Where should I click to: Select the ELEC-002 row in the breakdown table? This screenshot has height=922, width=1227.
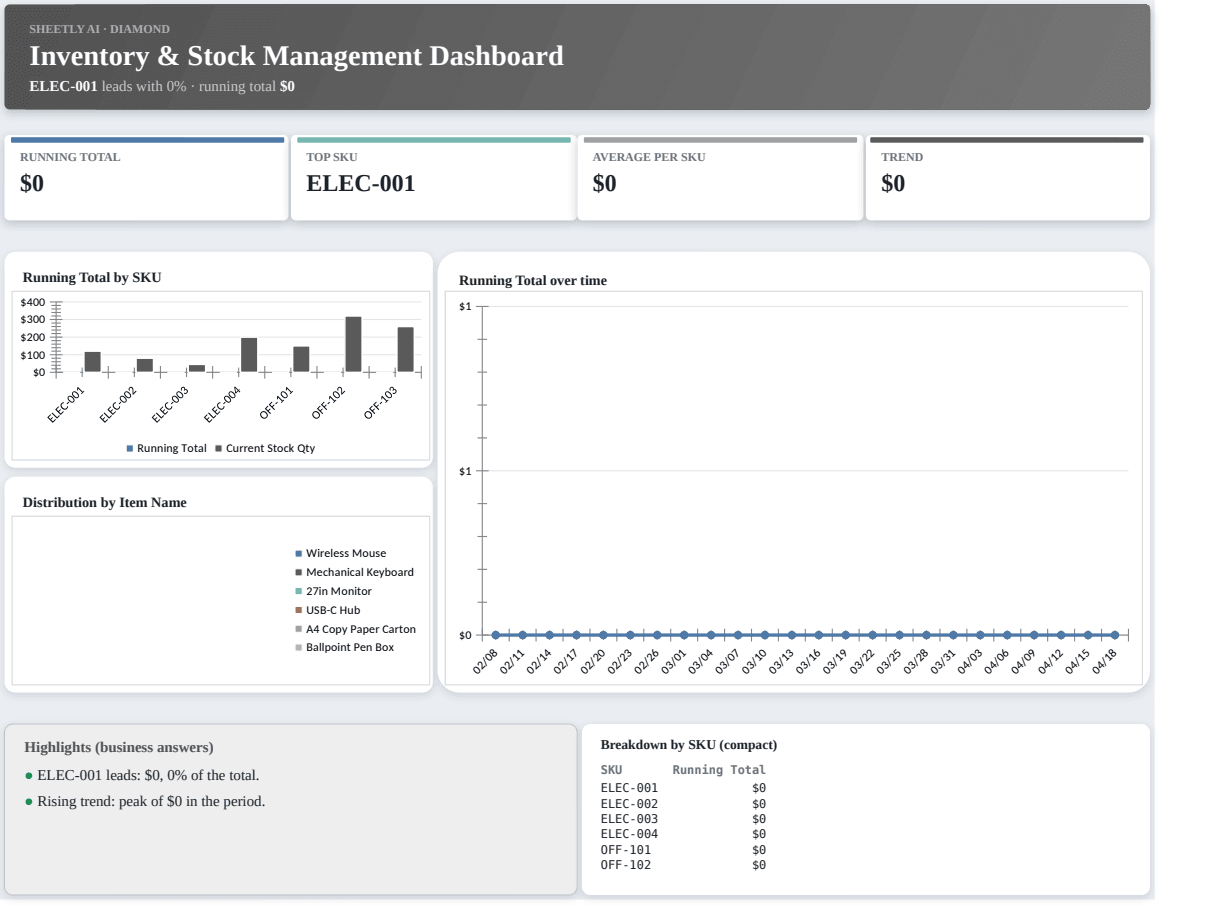(683, 803)
